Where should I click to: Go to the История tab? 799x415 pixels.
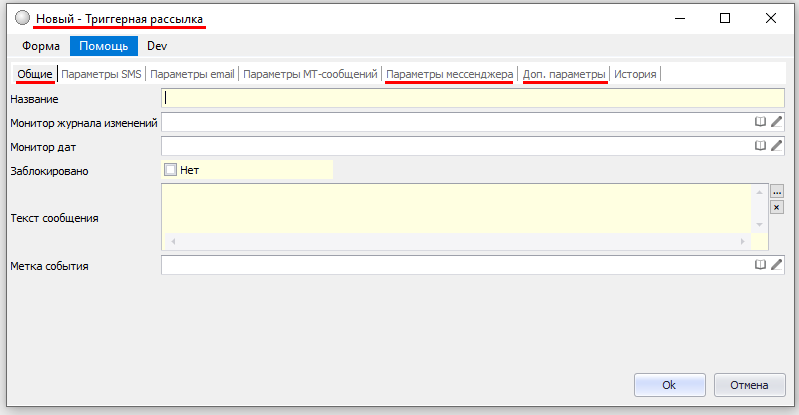(635, 74)
